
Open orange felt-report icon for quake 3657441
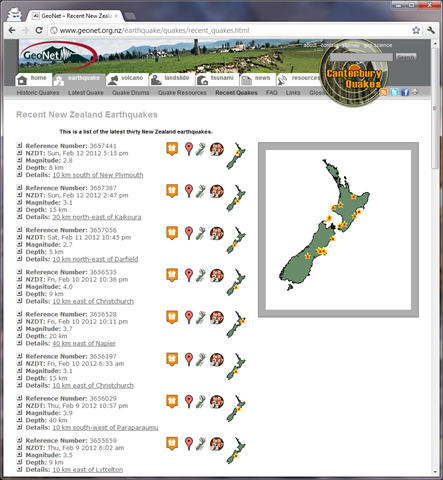point(172,149)
